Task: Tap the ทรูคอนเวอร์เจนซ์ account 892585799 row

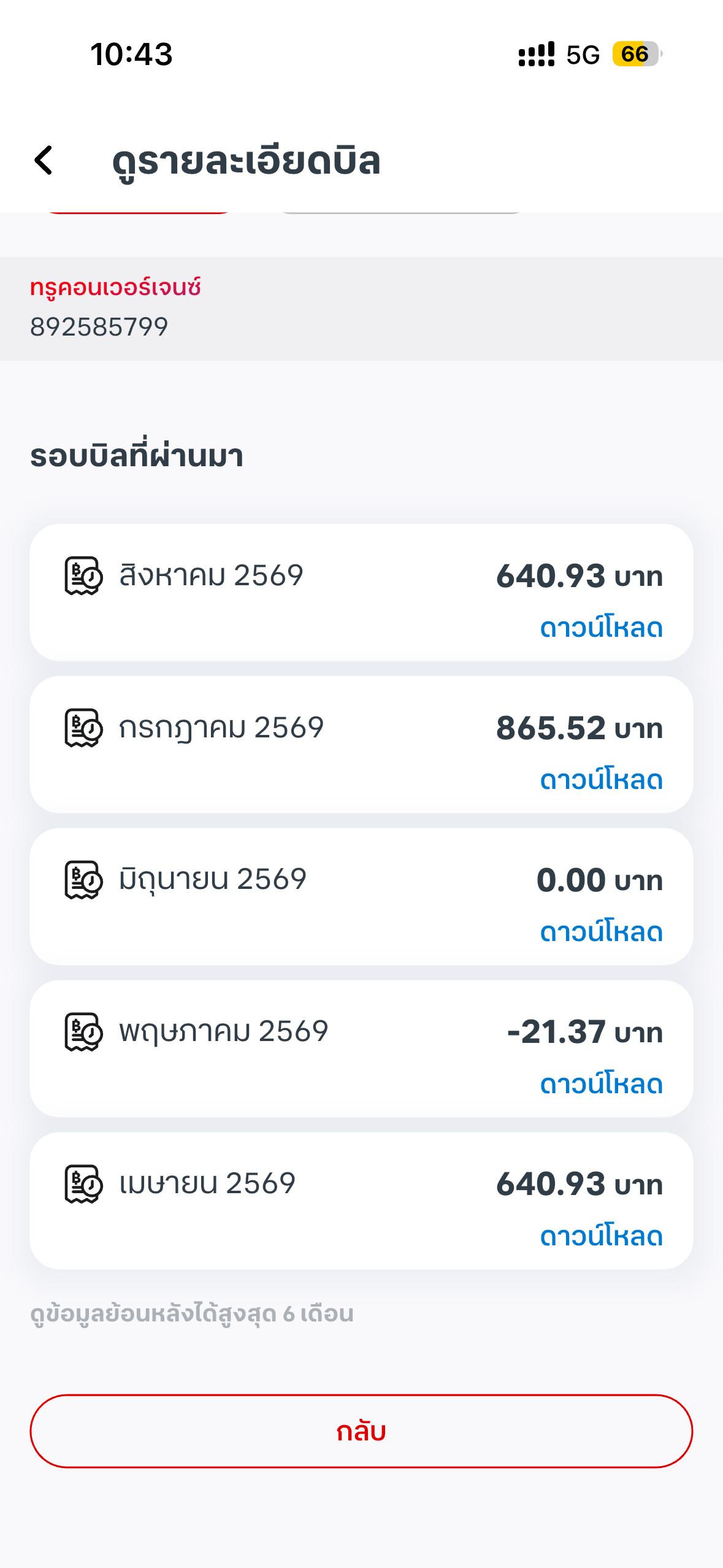Action: (x=361, y=309)
